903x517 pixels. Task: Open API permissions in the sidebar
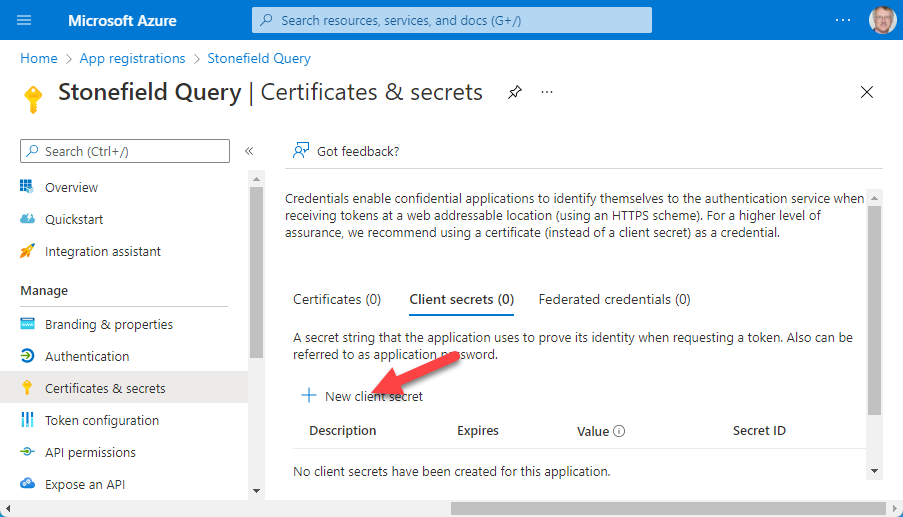coord(90,452)
